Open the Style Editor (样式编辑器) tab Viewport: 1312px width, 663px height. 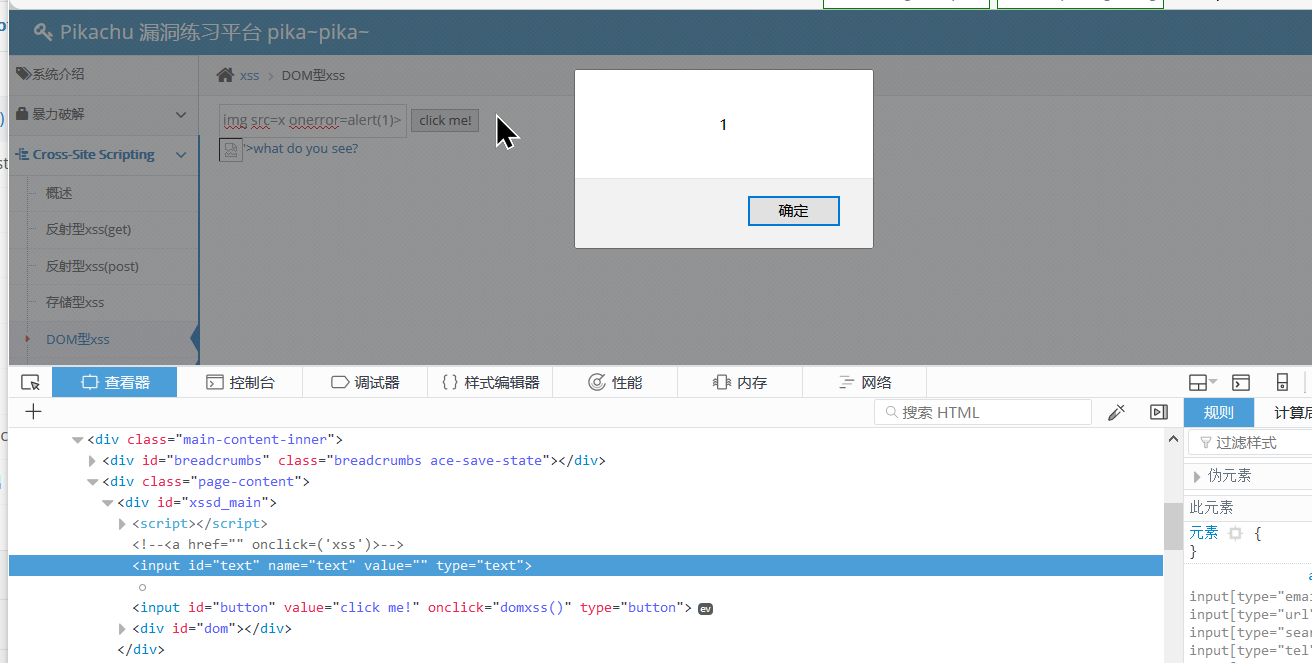tap(490, 382)
